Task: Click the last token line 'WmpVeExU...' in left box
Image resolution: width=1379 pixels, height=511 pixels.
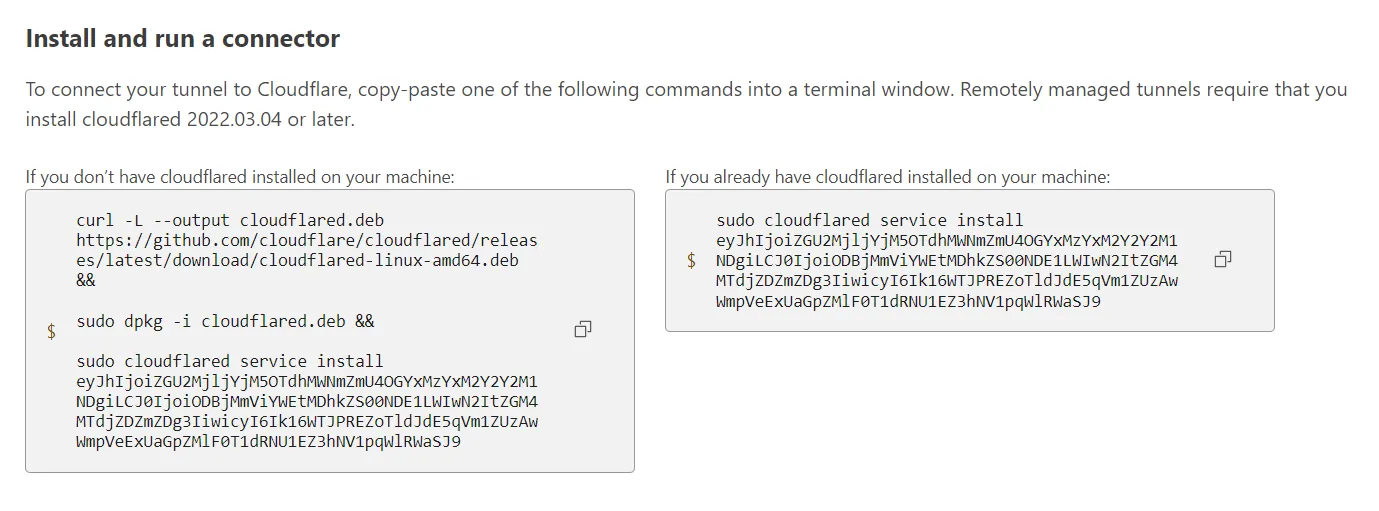Action: click(268, 441)
